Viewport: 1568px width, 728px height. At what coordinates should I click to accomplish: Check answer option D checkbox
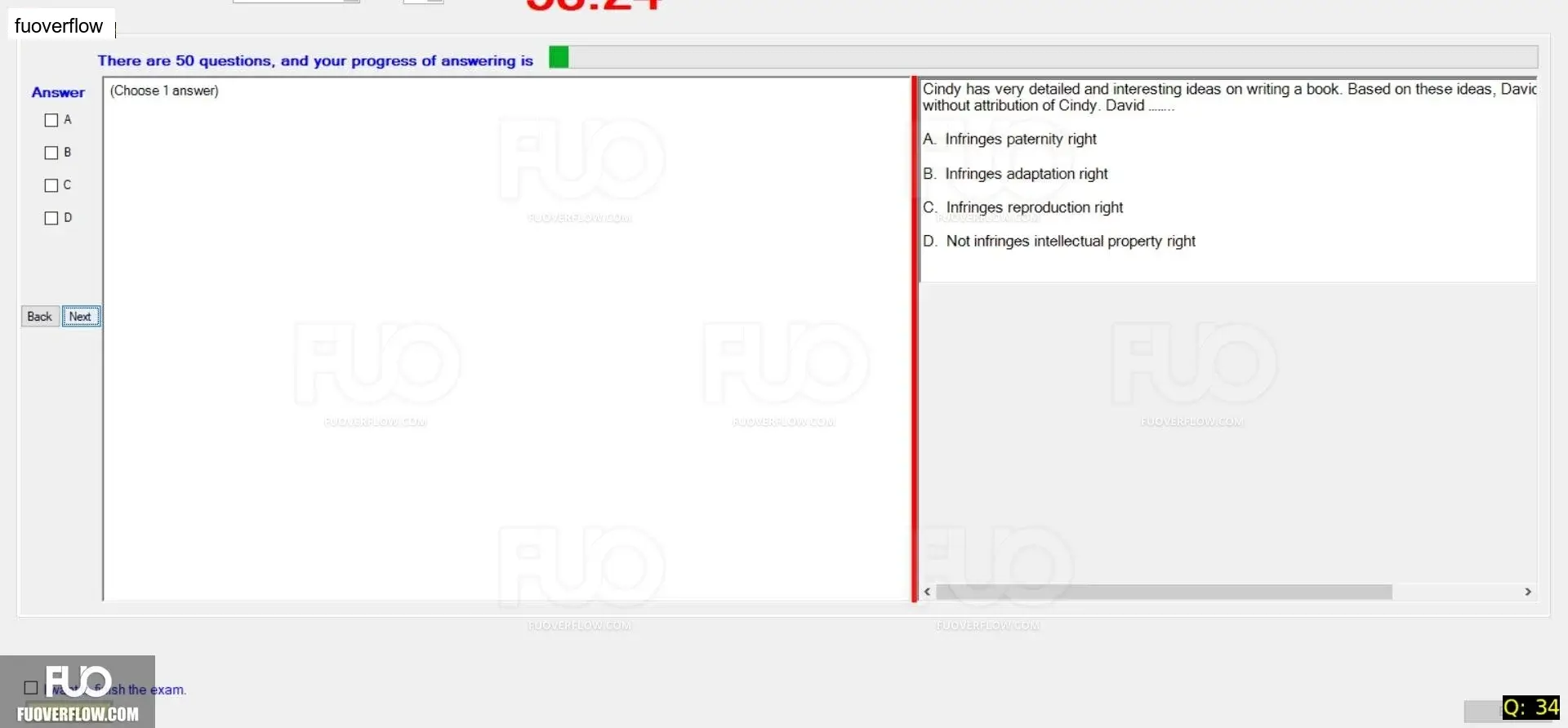[x=51, y=219]
